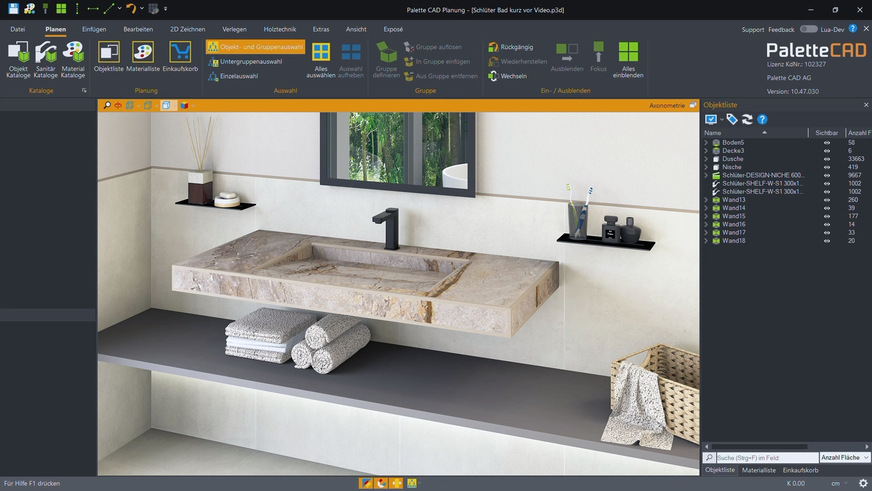Expand the Kataloge group dialog launcher
Image resolution: width=872 pixels, height=491 pixels.
coord(84,90)
